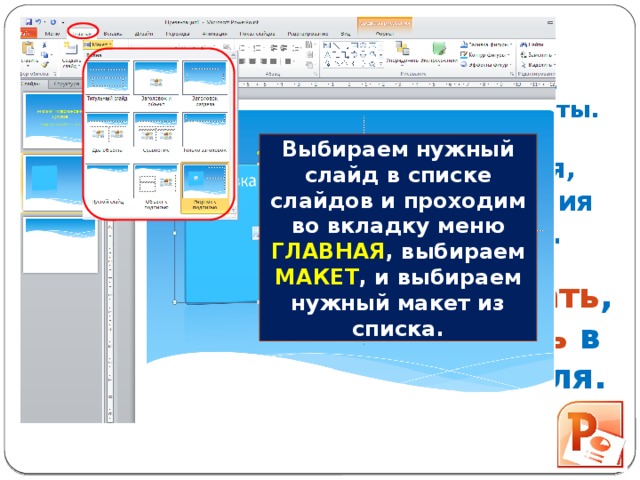Expand the Заливка фигуры dropdown arrow
Screen dimensions: 640x480
(511, 44)
